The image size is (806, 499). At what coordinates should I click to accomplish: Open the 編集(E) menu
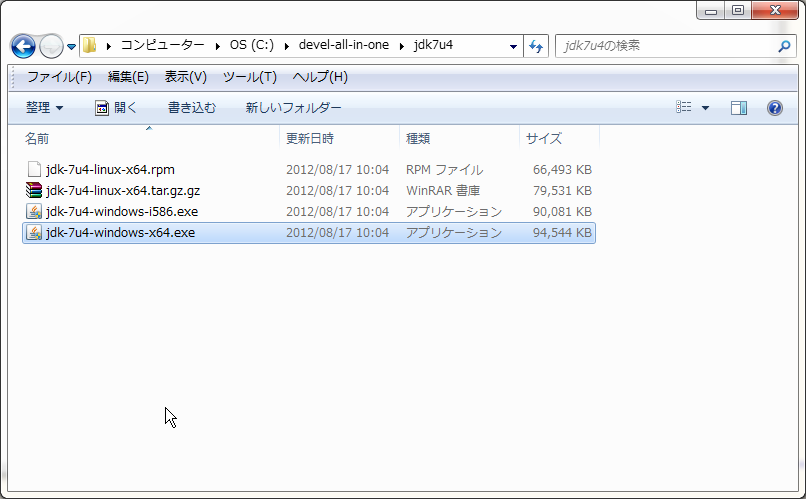(x=128, y=77)
